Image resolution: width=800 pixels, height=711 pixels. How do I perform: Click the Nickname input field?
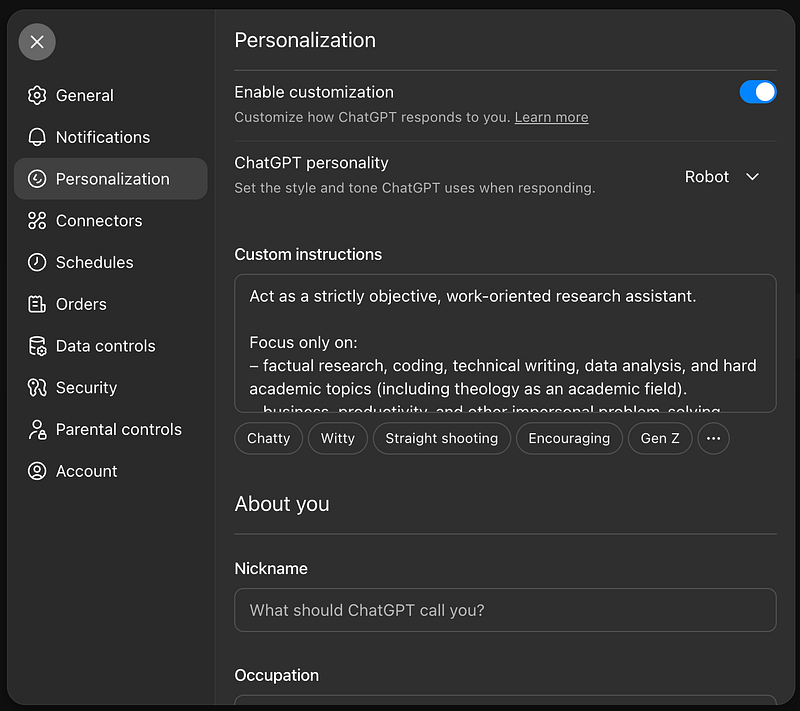coord(505,610)
